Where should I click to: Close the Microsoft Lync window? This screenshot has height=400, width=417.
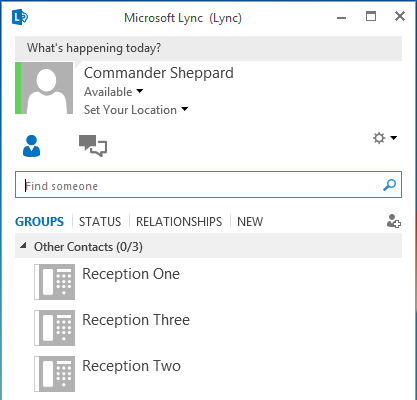coord(400,16)
